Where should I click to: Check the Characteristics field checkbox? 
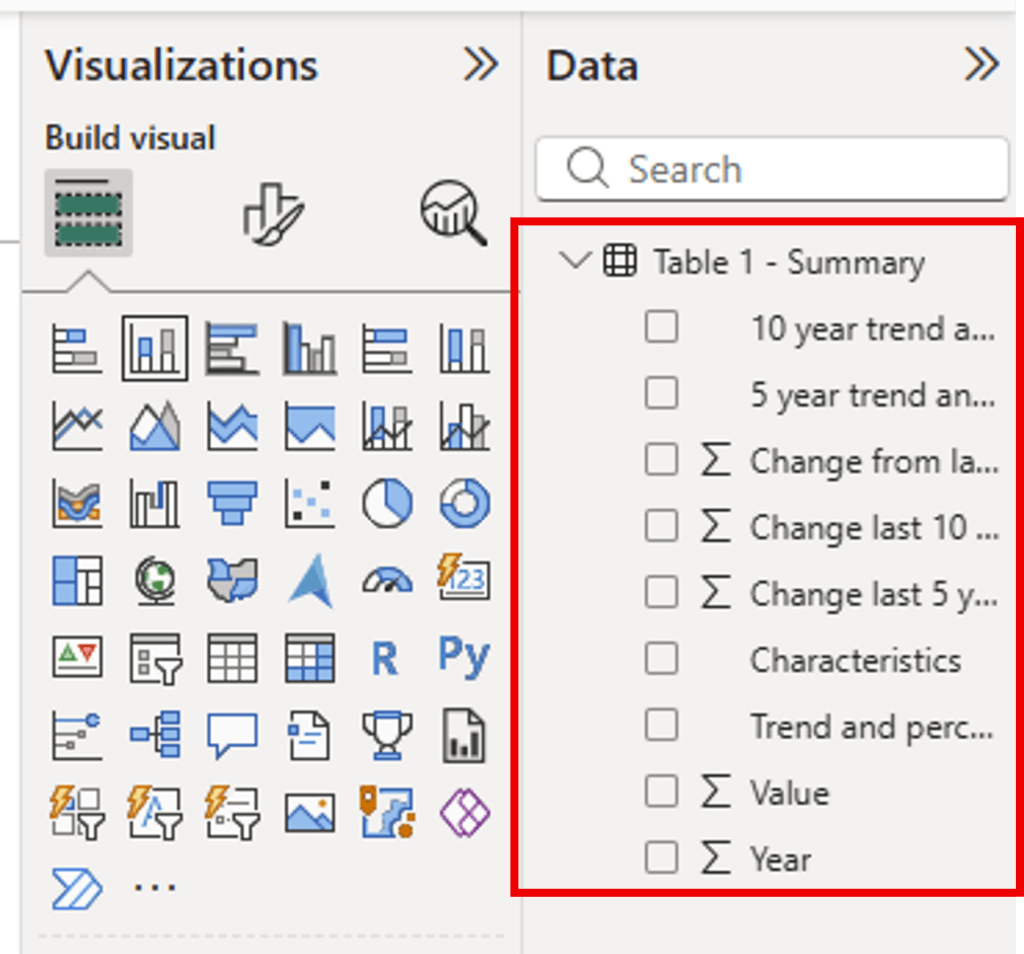tap(661, 659)
